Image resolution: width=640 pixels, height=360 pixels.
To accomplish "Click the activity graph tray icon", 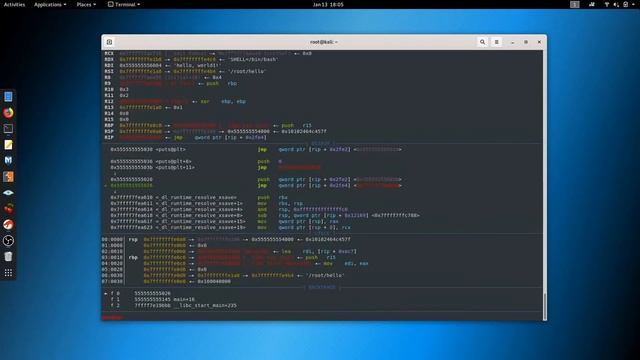I will click(x=592, y=4).
